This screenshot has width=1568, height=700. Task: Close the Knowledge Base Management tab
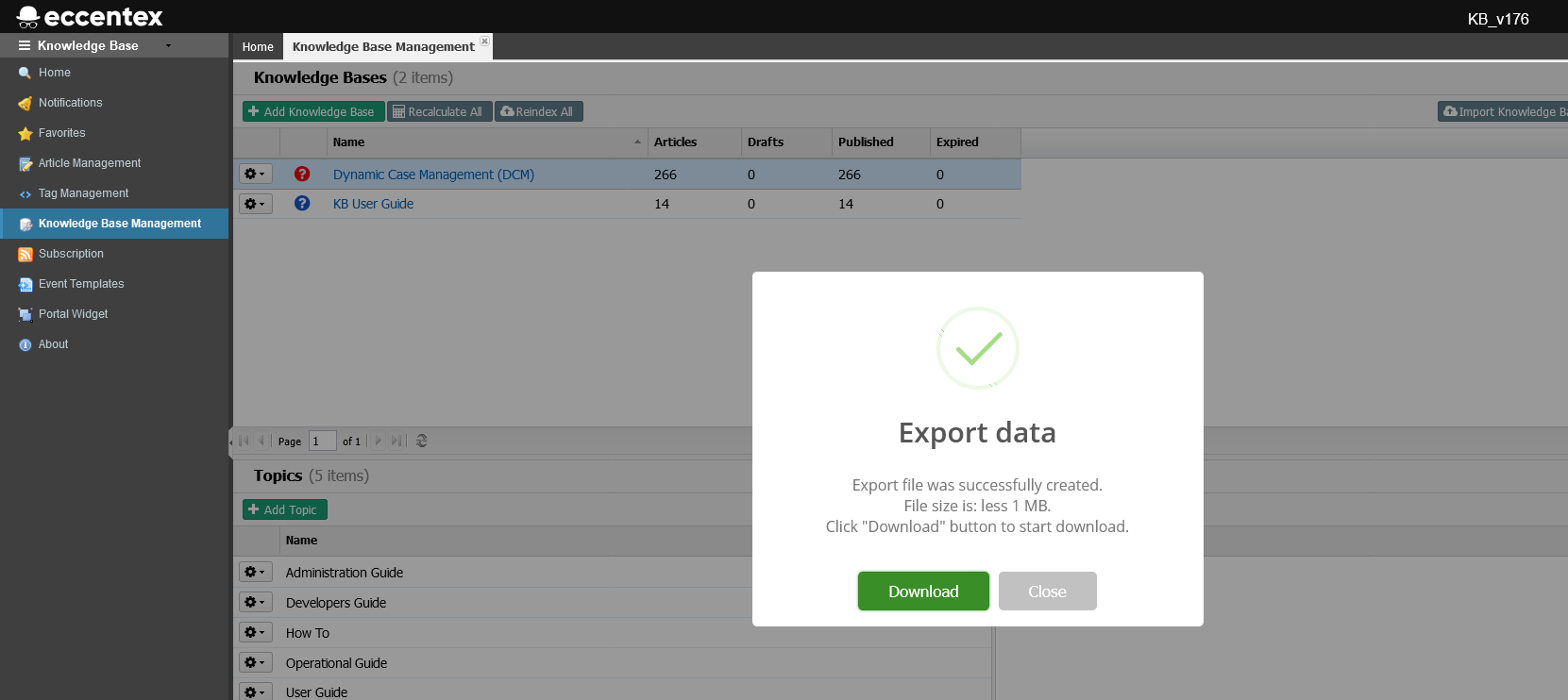pos(484,41)
